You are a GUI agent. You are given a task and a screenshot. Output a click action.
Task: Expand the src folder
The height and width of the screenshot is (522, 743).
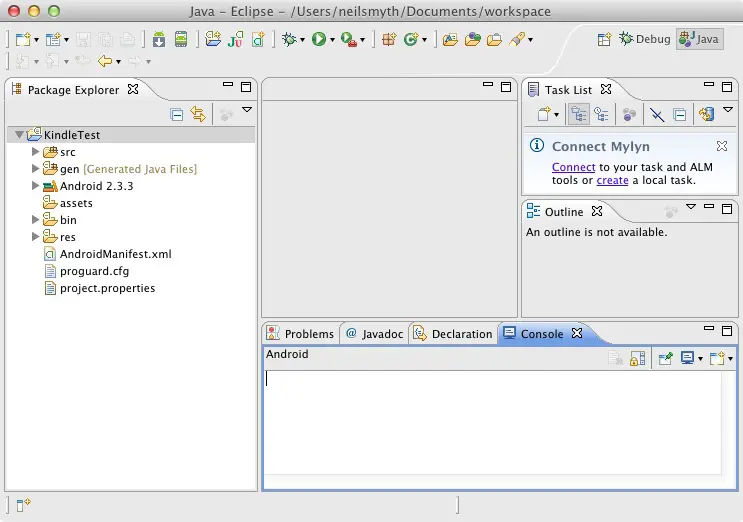click(x=35, y=152)
